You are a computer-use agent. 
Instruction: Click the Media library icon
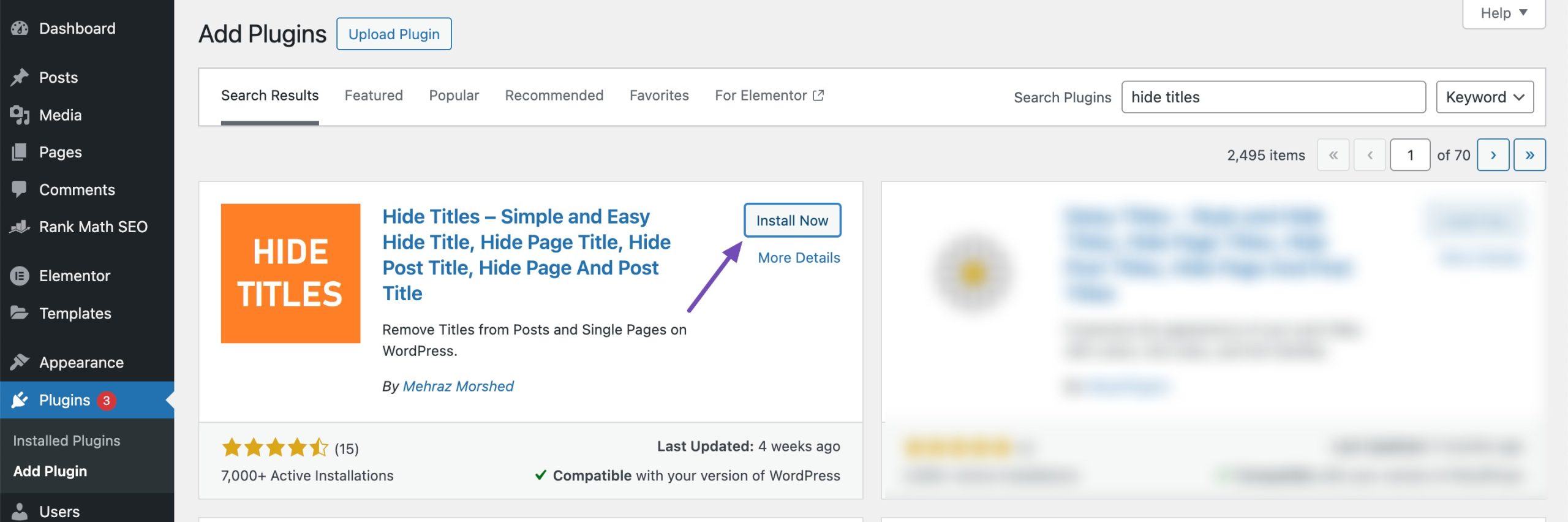[x=20, y=115]
